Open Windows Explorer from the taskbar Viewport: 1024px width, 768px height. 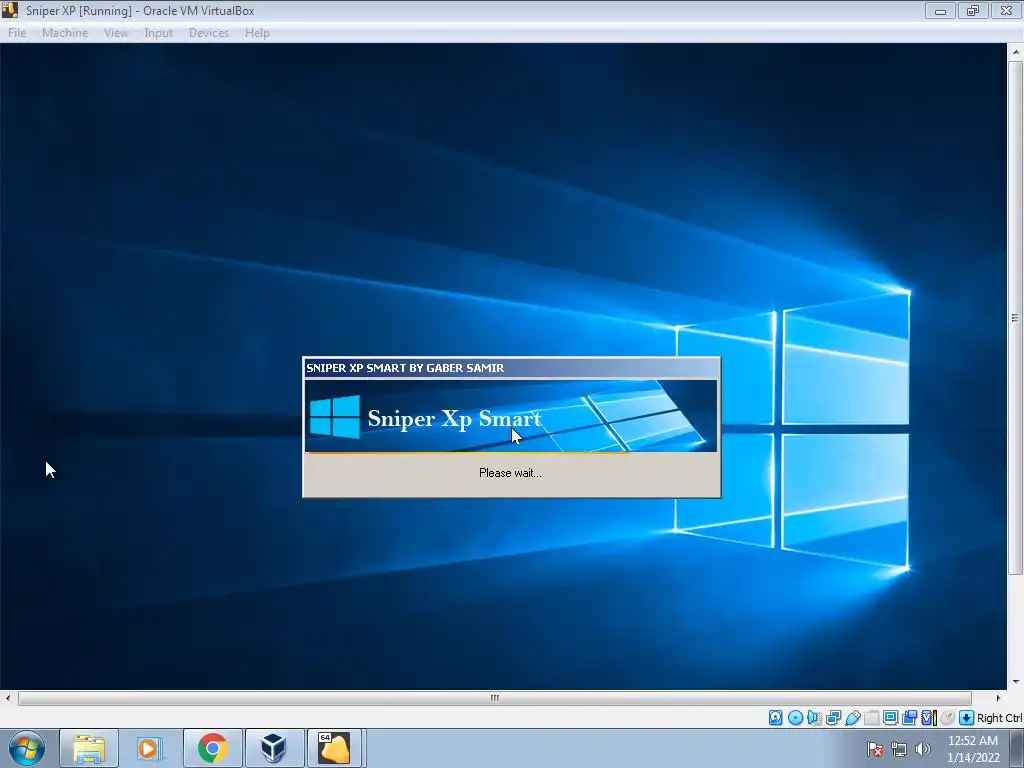click(x=89, y=748)
